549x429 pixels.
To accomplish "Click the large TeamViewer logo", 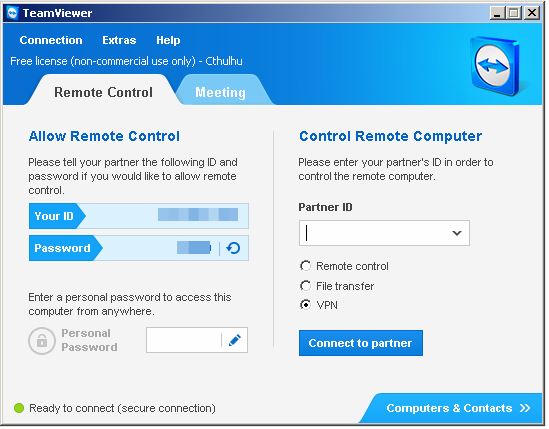I will [x=495, y=66].
